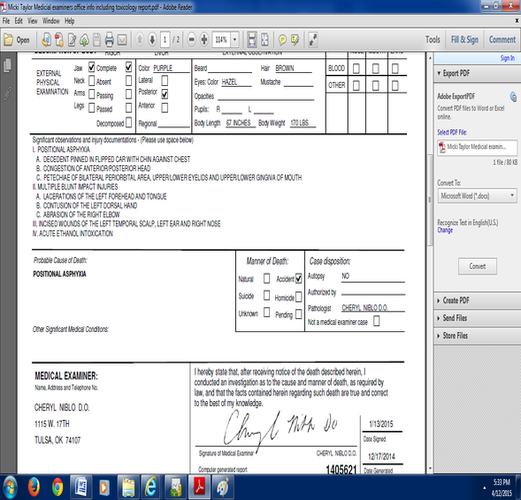Click the Windows Start button
Image resolution: width=521 pixels, height=500 pixels.
pos(10,488)
